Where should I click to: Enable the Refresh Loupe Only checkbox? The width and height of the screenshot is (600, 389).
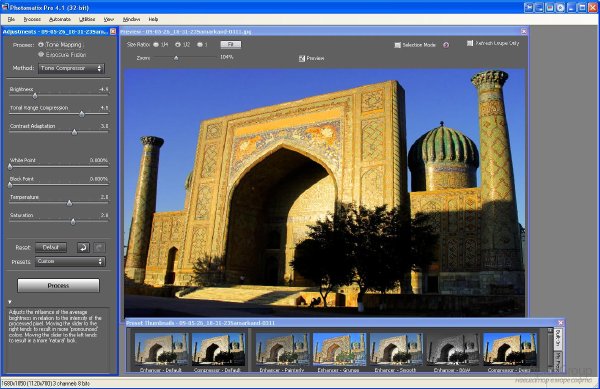click(470, 43)
